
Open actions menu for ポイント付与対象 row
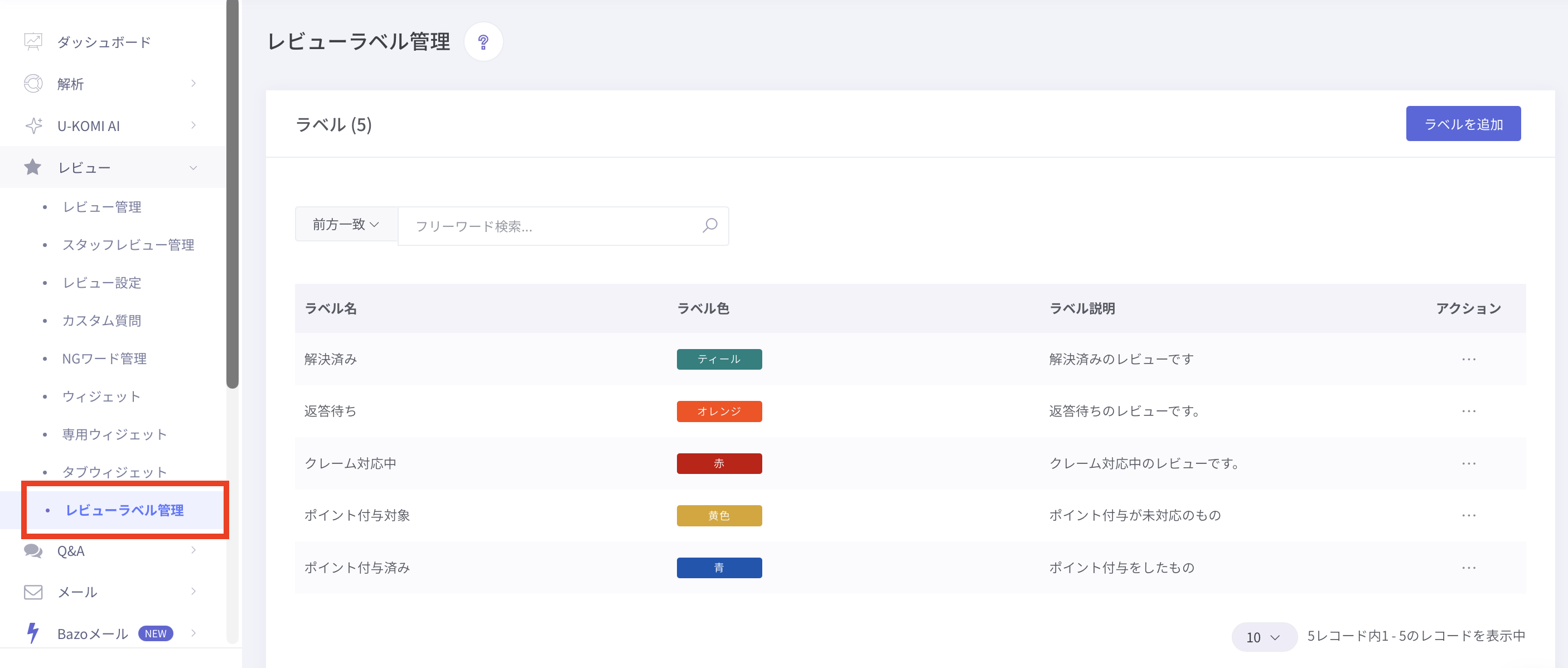click(1468, 515)
